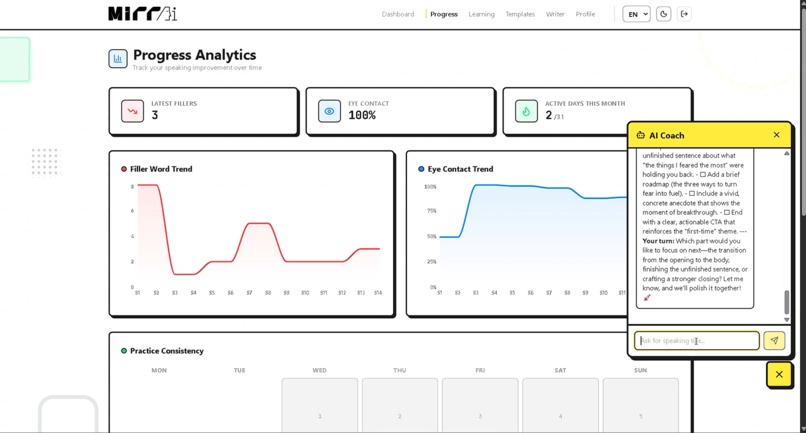Toggle dark mode moon icon
Image resolution: width=806 pixels, height=433 pixels.
(664, 14)
